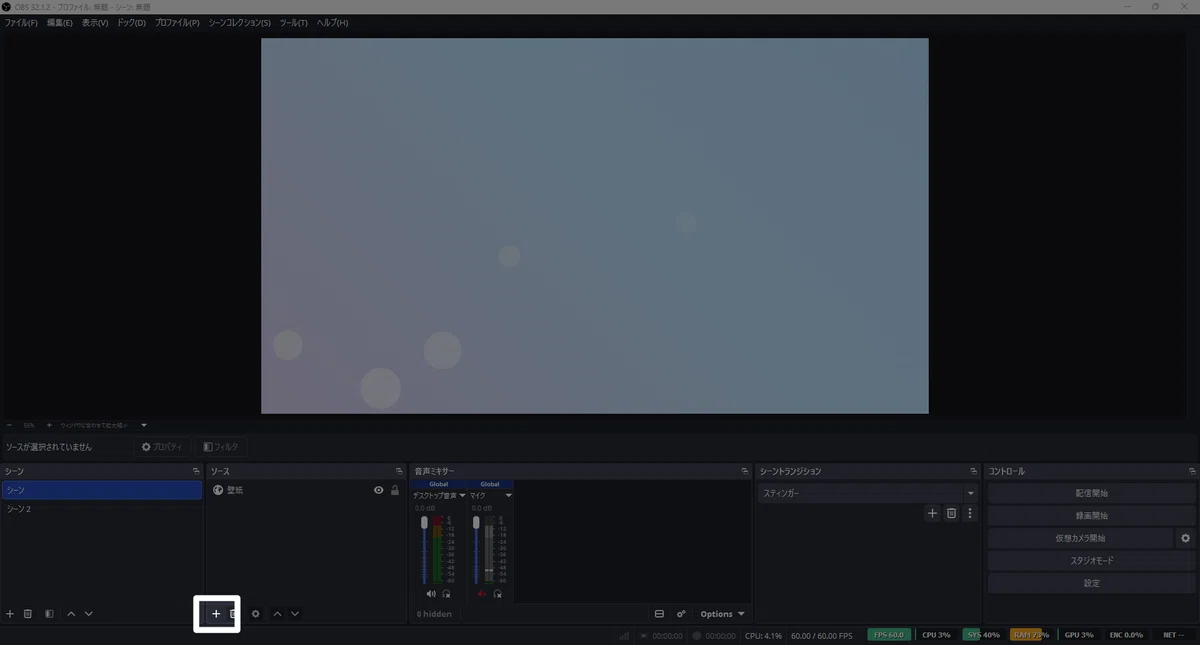Viewport: 1200px width, 645px height.
Task: Mute the デスクトップ音声 speaker icon
Action: 431,593
